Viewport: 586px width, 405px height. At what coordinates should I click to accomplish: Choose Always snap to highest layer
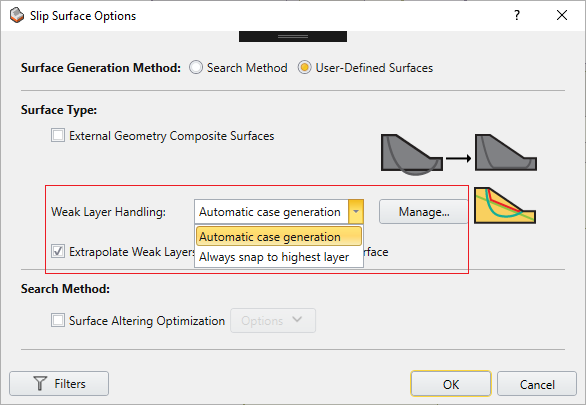coord(279,257)
